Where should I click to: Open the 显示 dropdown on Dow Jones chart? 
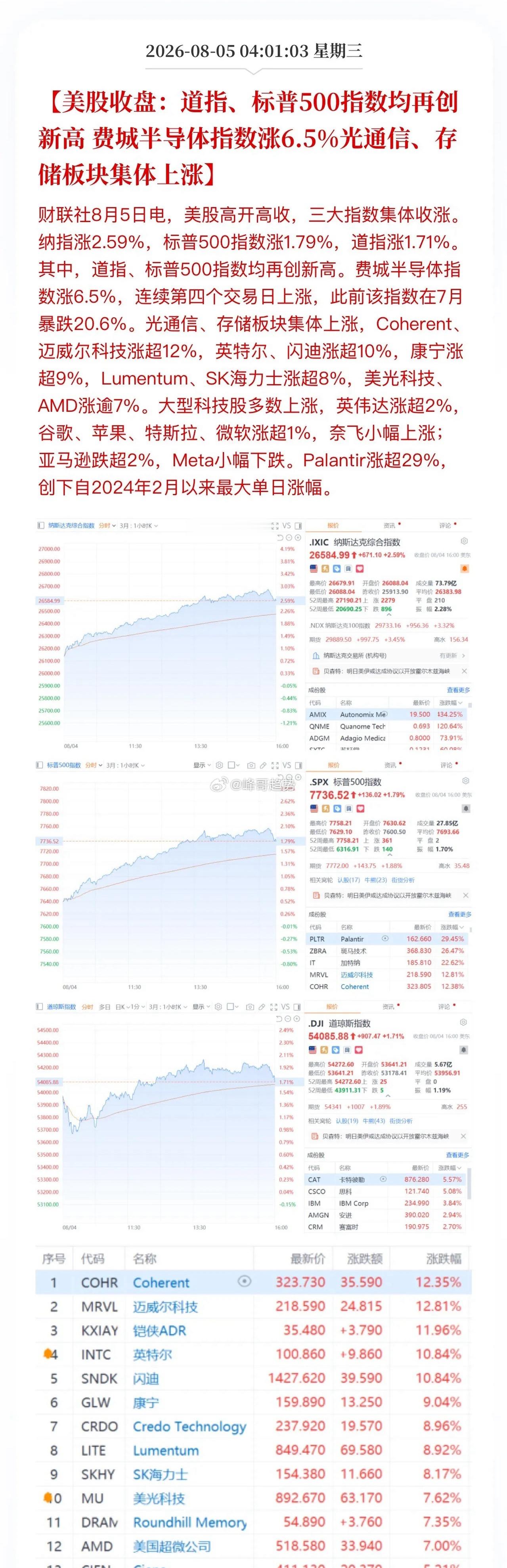pos(201,1007)
